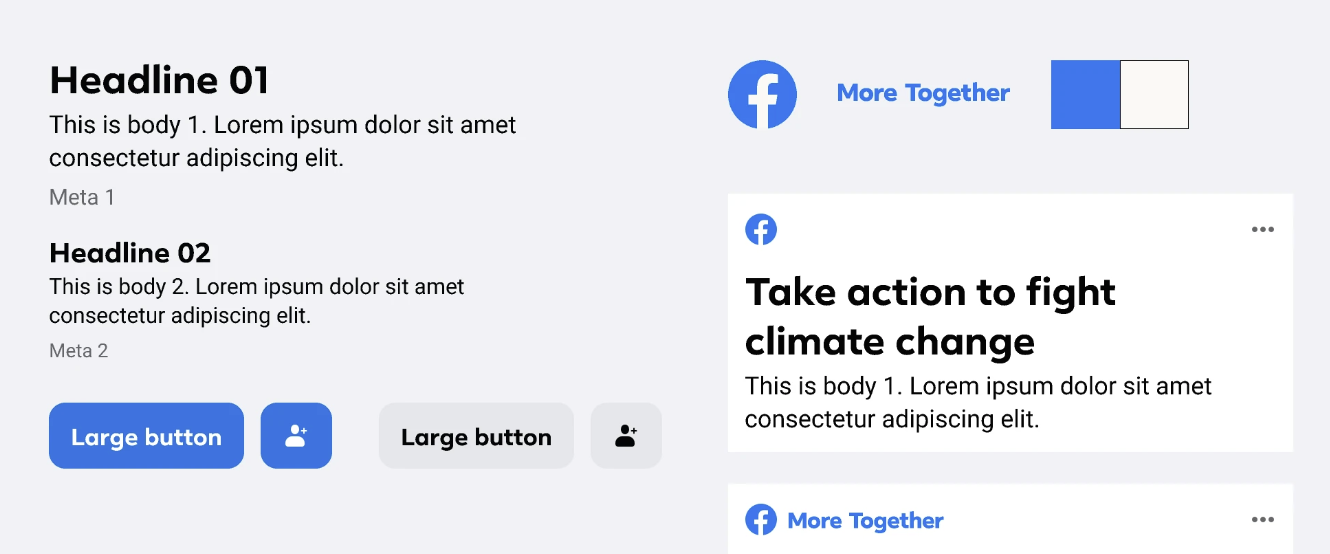
Task: Click the blue add-friend icon button
Action: (296, 436)
